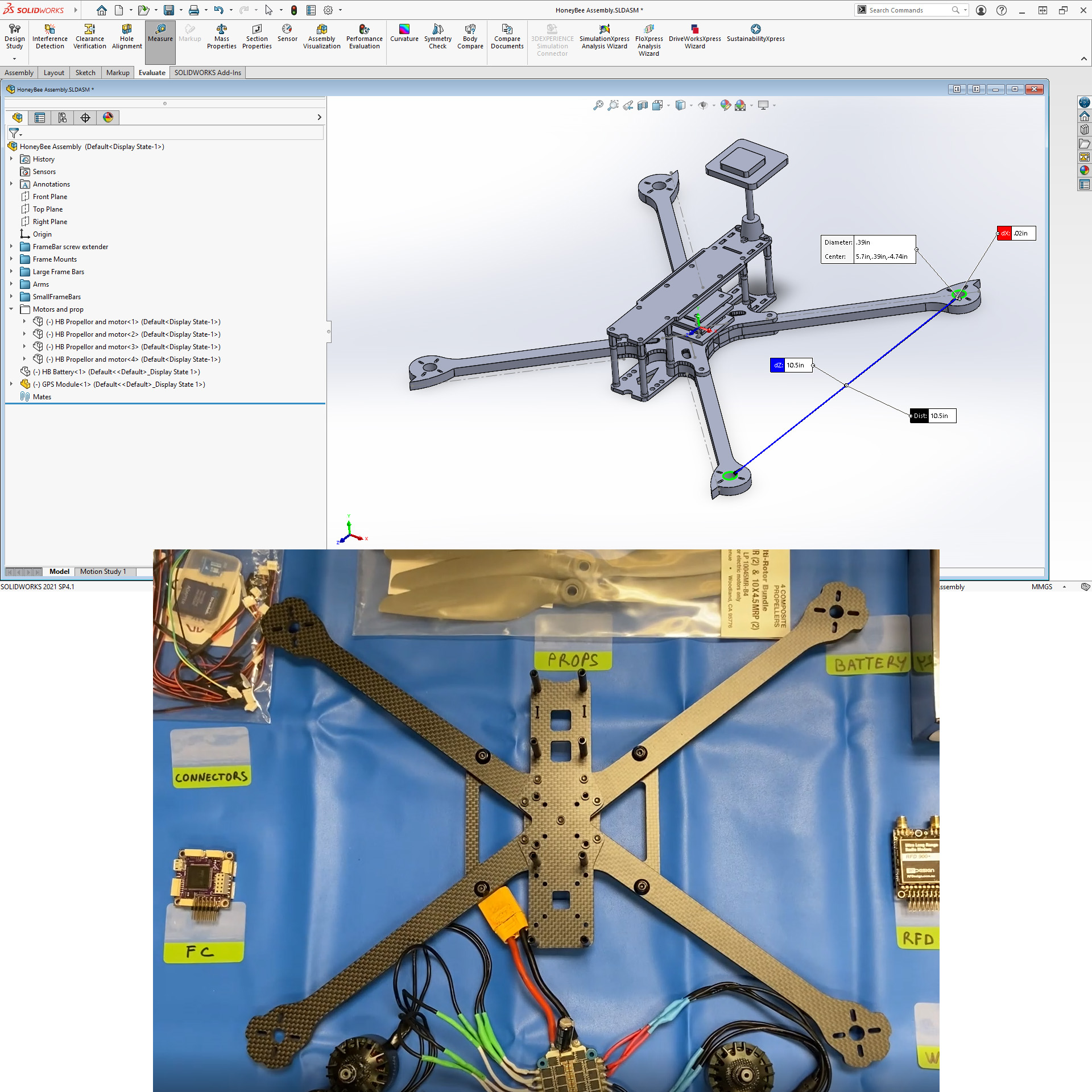This screenshot has width=1092, height=1092.
Task: Collapse the Motors and prop folder
Action: 11,309
